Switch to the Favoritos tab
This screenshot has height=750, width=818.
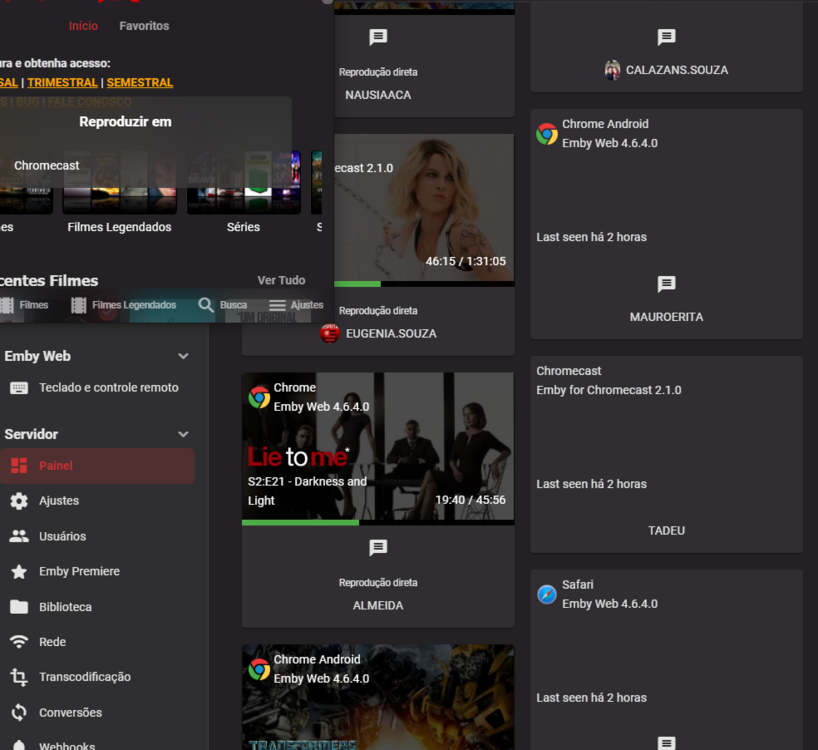[x=144, y=26]
